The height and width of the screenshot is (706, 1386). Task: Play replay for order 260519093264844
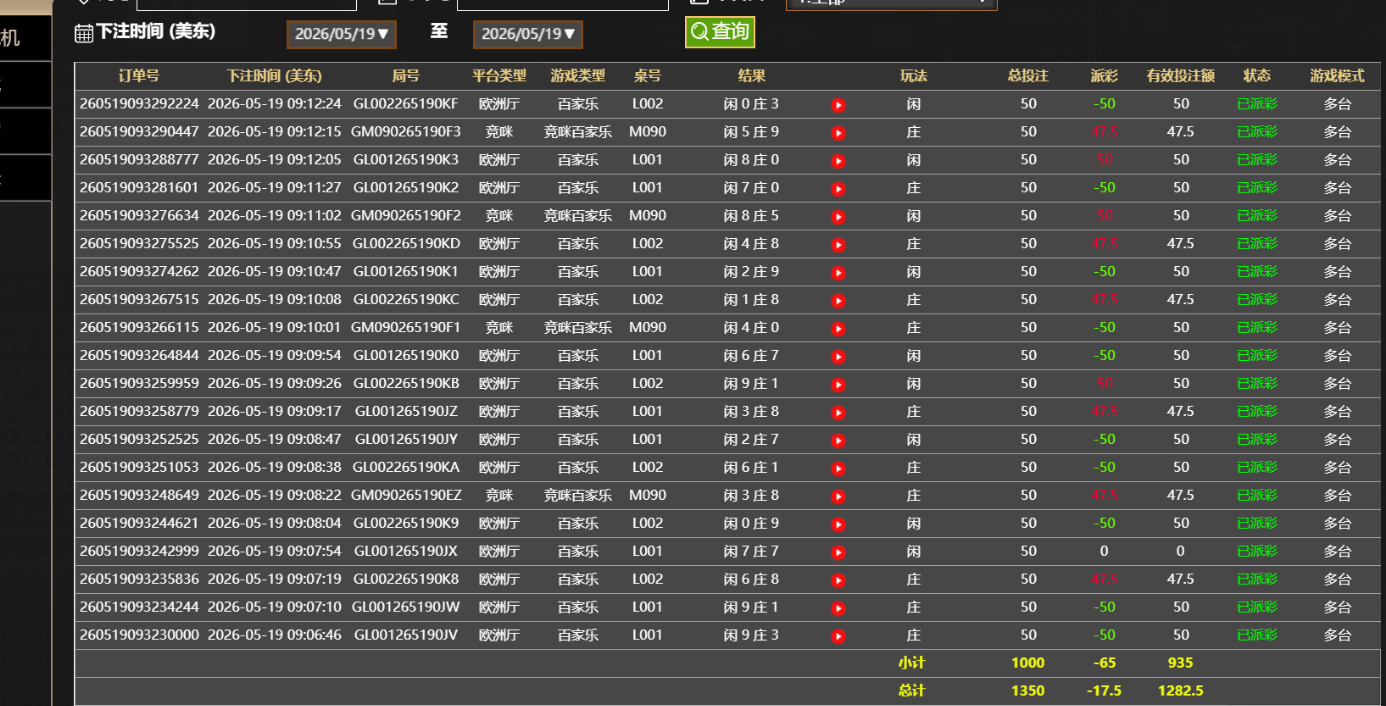(838, 357)
